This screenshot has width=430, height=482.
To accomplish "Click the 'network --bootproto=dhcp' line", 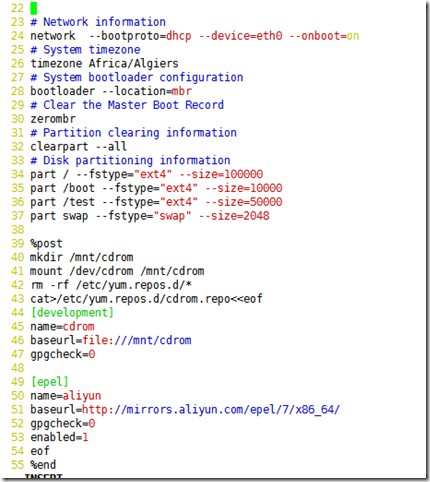I will 195,36.
